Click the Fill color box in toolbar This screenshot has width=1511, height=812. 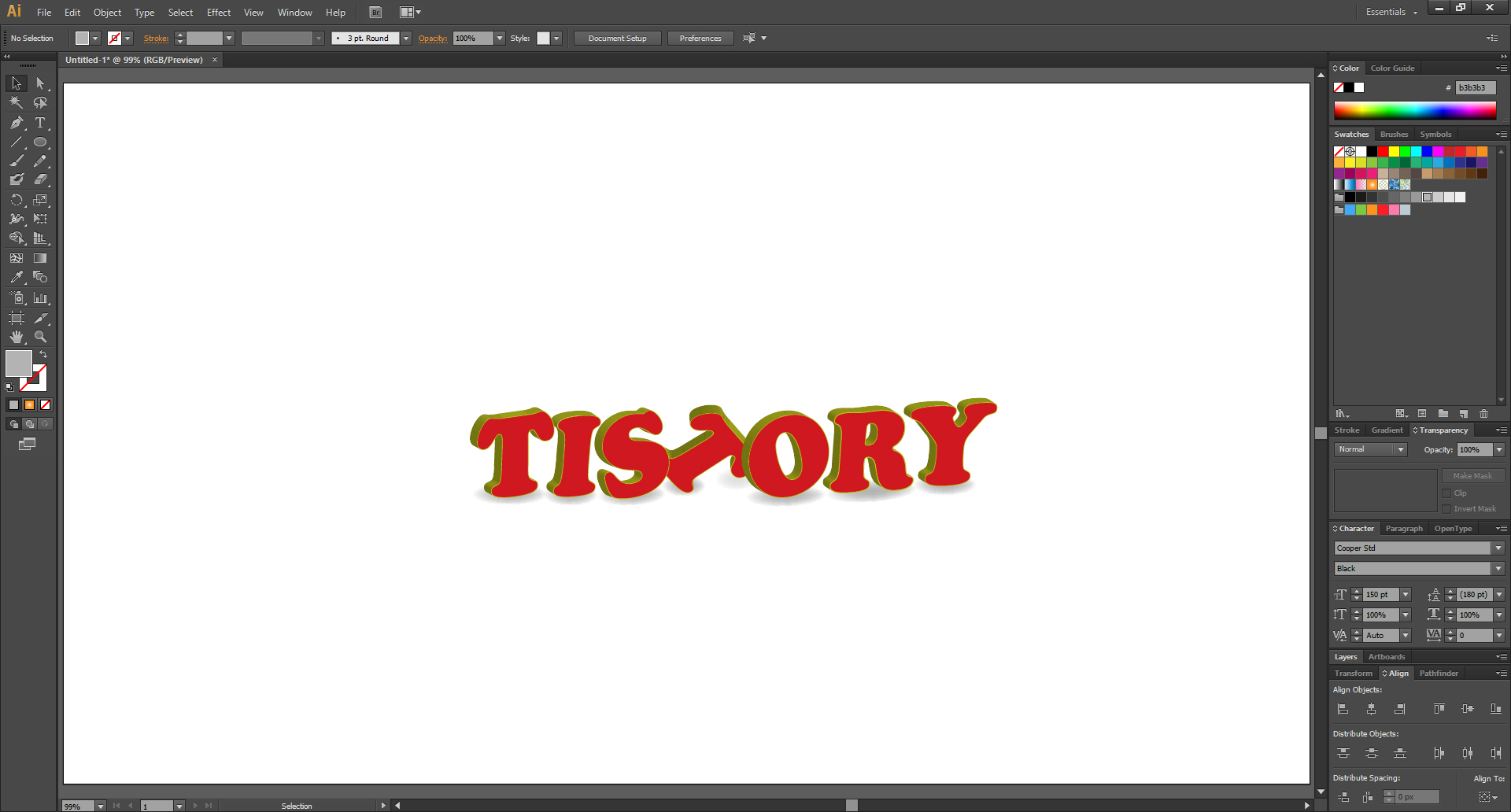[x=19, y=364]
